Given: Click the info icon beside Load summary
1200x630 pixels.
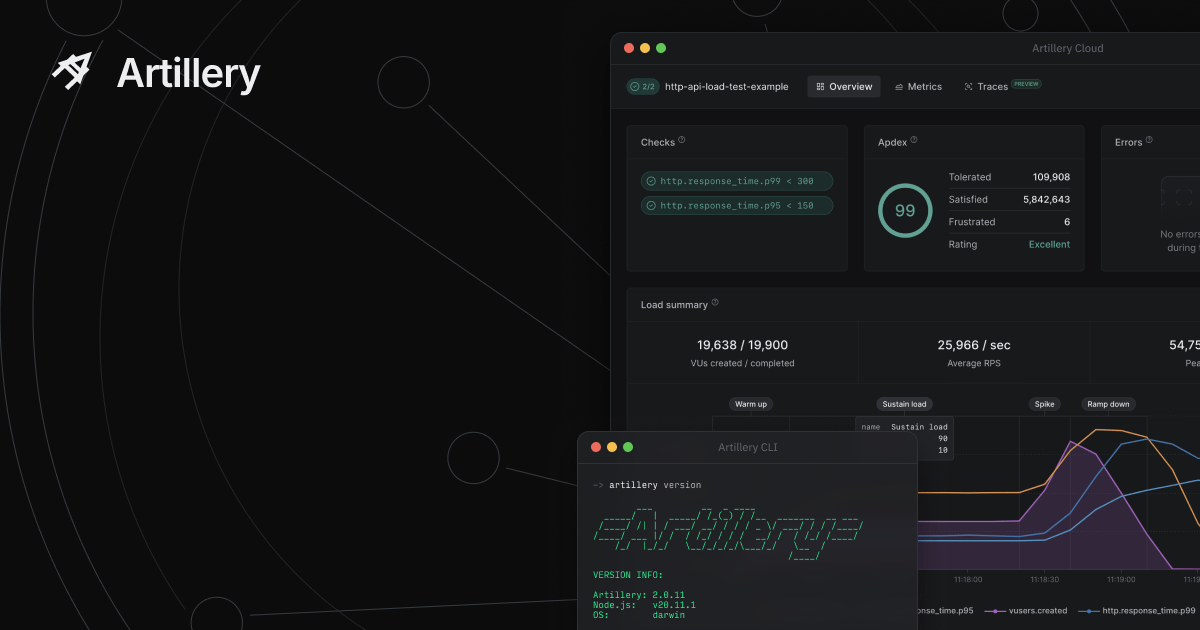Looking at the screenshot, I should tap(715, 303).
